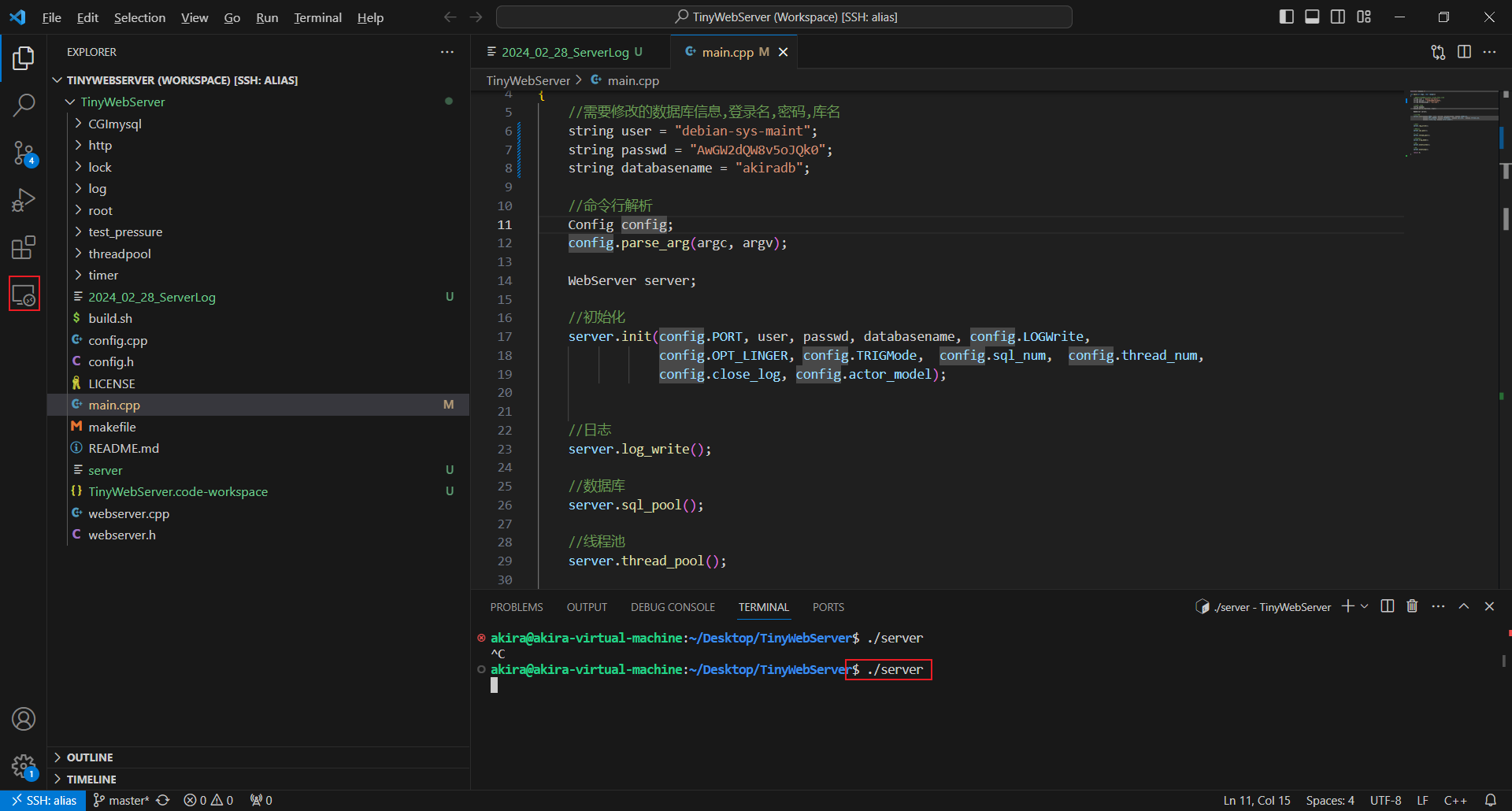The image size is (1512, 811).
Task: Toggle the bottom panel visibility
Action: point(1312,17)
